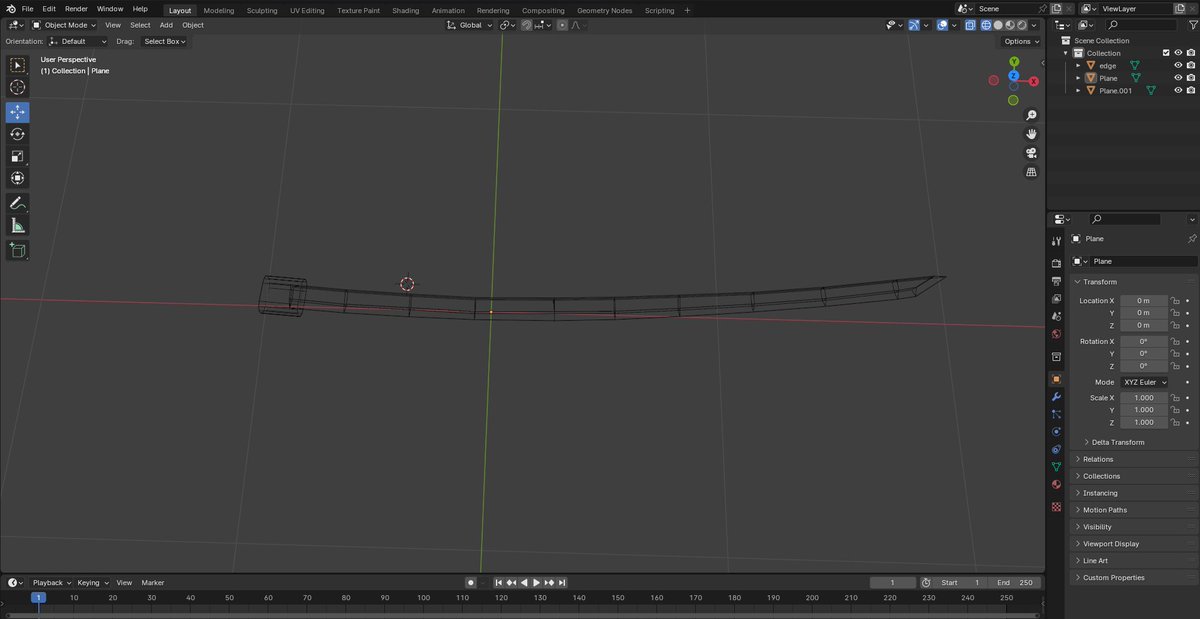Open the Drag Select Box dropdown
The height and width of the screenshot is (619, 1200).
164,41
